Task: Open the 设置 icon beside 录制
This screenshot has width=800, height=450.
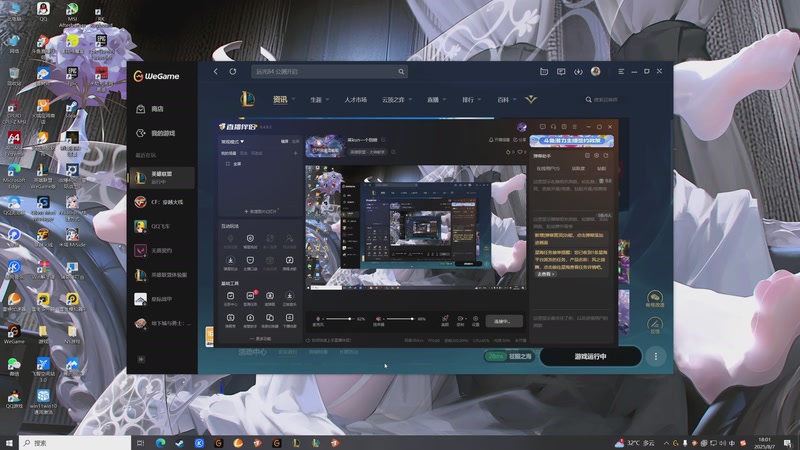Action: [476, 320]
